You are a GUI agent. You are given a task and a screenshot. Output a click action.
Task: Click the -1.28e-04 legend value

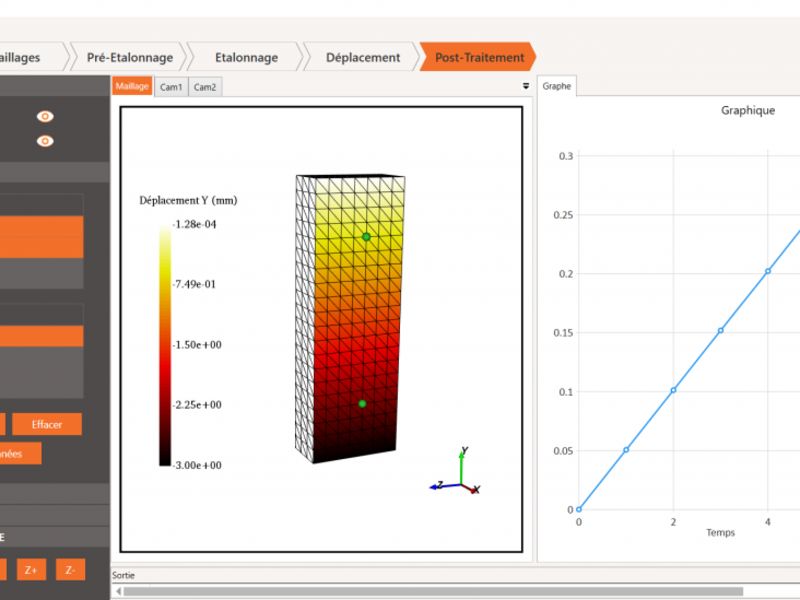[x=194, y=224]
